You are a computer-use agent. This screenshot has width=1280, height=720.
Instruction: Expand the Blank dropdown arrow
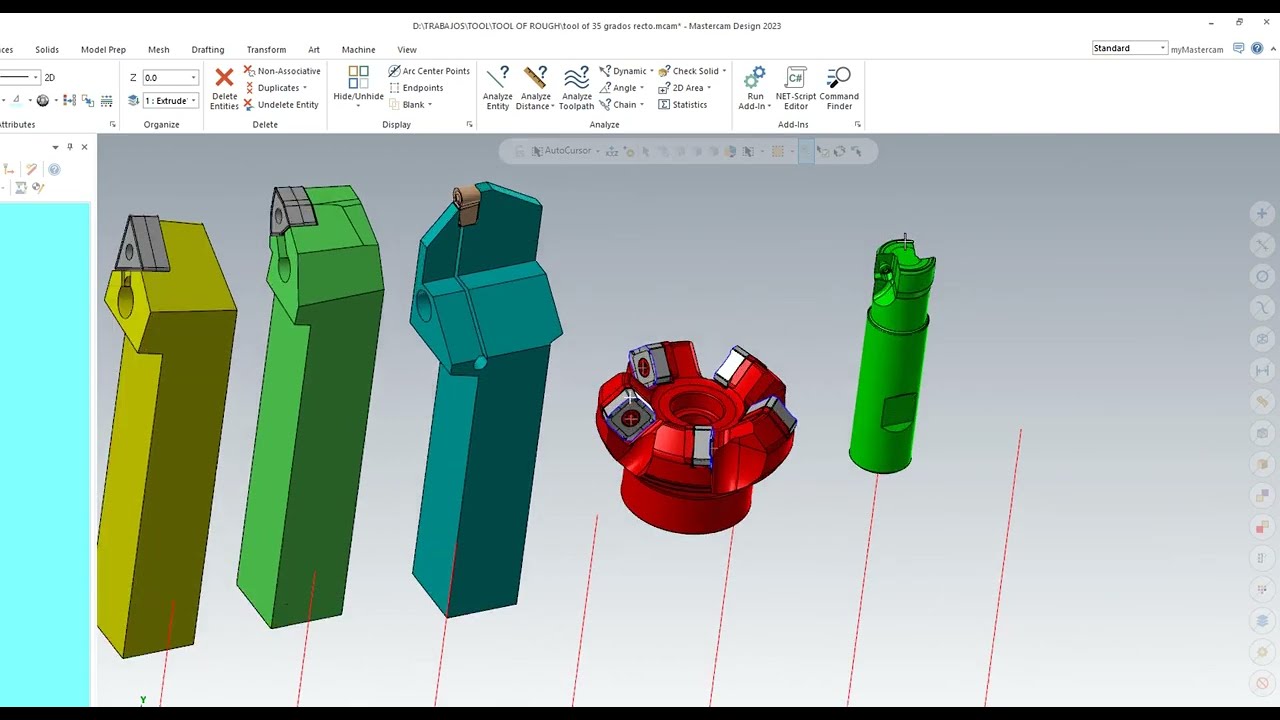tap(430, 105)
